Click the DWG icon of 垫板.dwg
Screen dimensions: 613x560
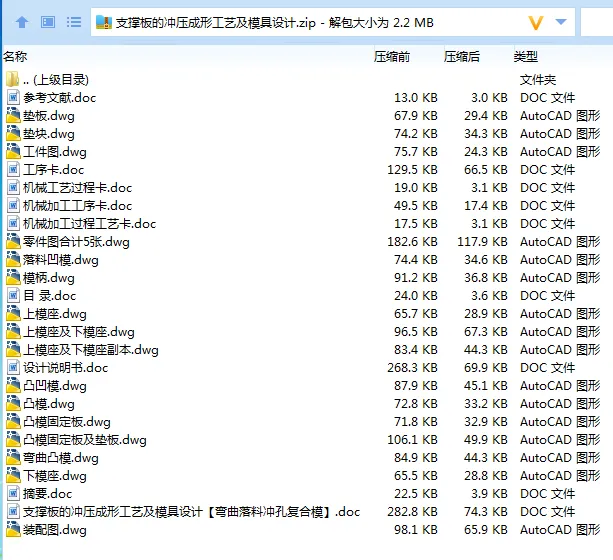pyautogui.click(x=13, y=115)
